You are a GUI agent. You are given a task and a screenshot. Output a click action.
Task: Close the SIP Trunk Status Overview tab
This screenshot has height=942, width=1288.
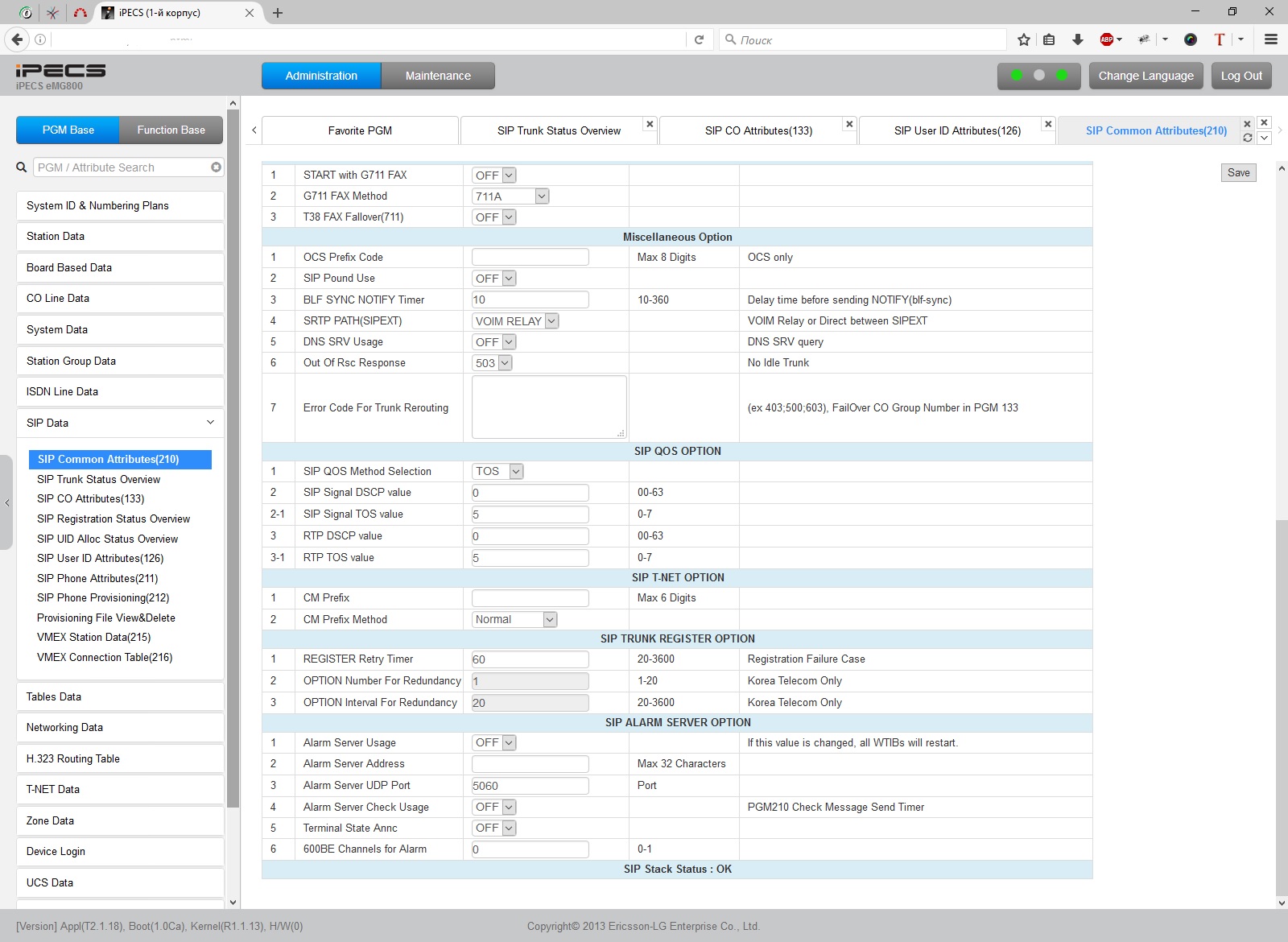pos(650,124)
